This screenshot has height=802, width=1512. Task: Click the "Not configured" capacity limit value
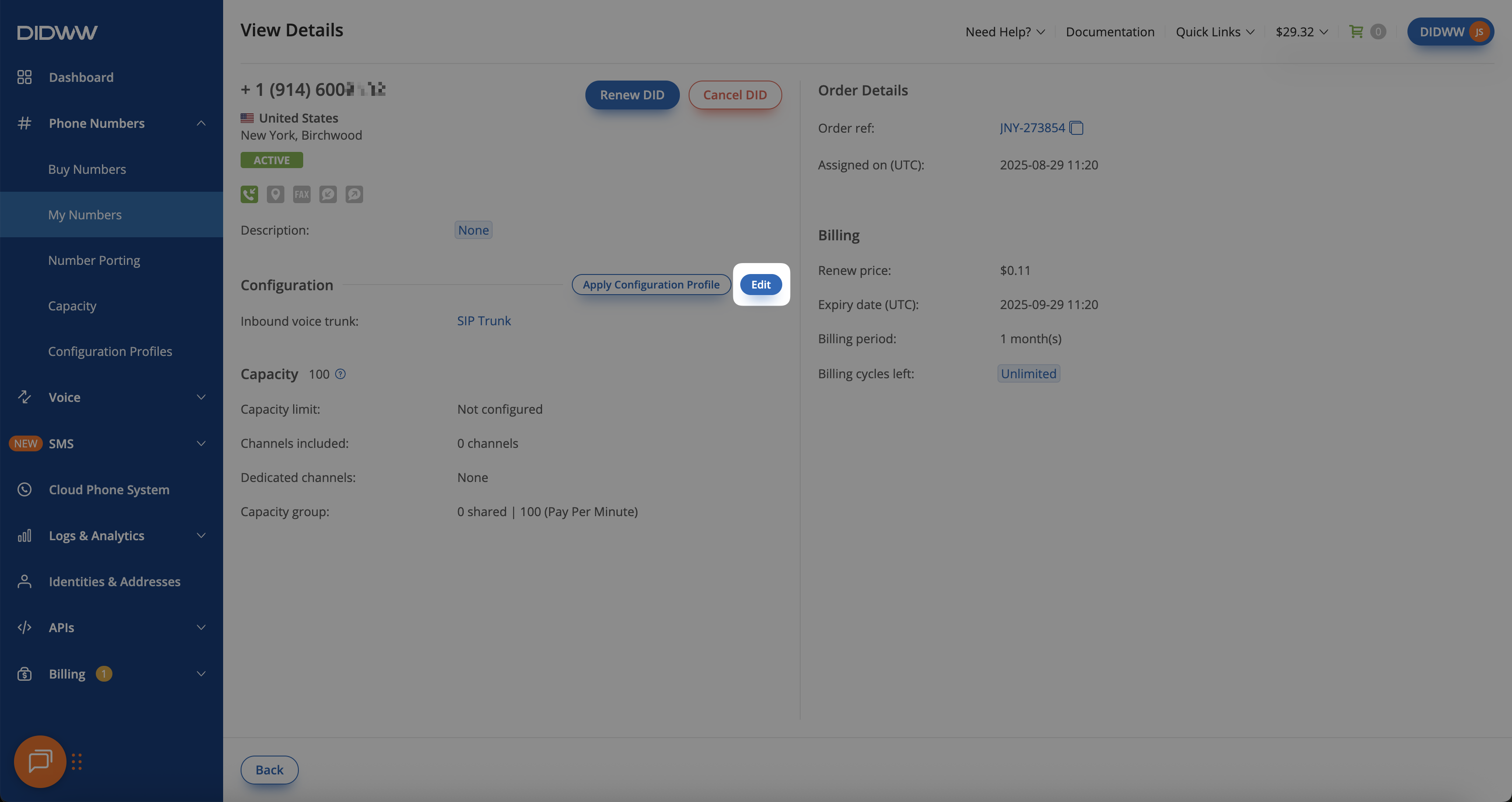(500, 409)
